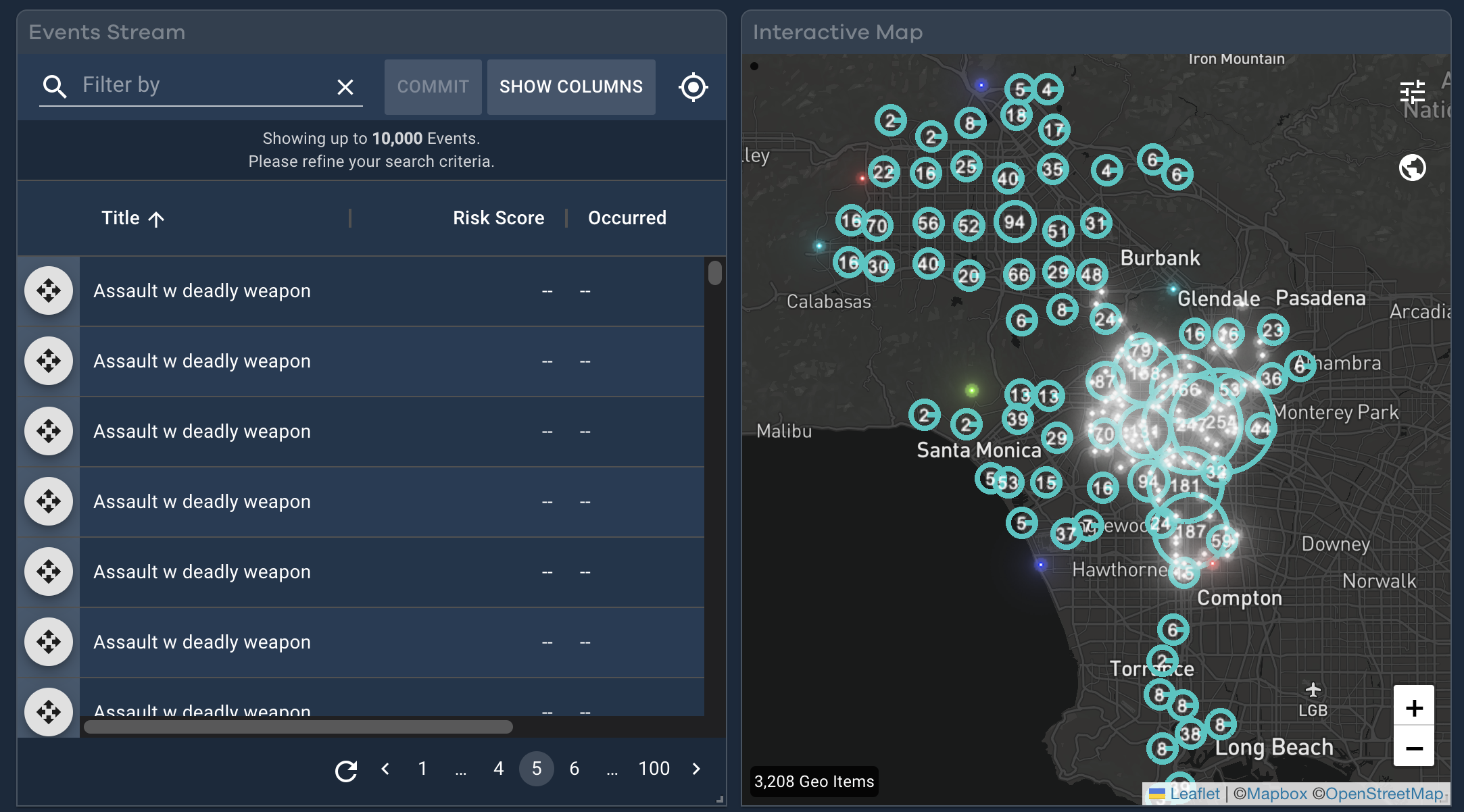Sort by the Risk Score column header
This screenshot has width=1464, height=812.
coord(498,218)
